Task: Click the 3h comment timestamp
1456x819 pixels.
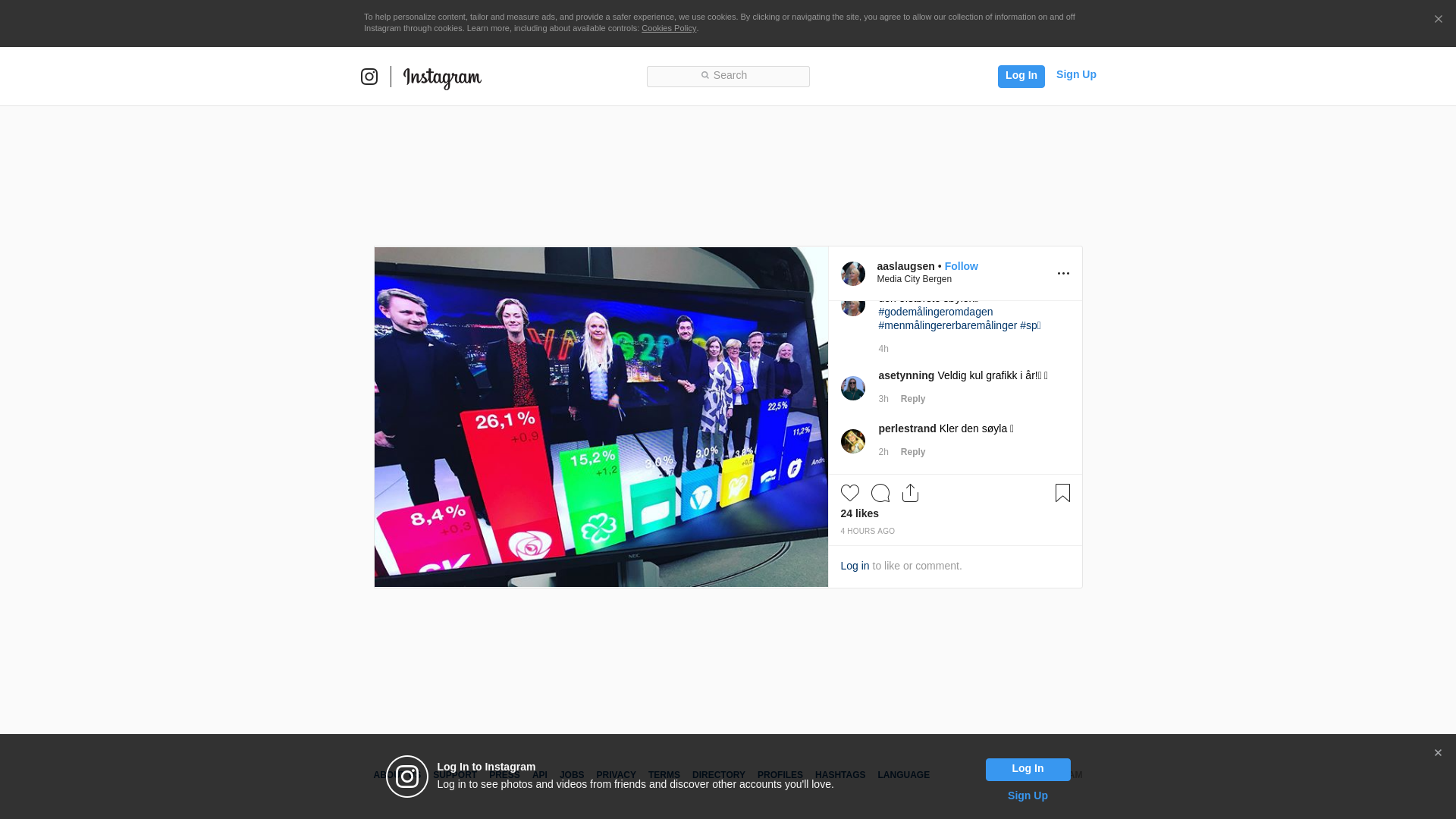Action: pyautogui.click(x=883, y=399)
